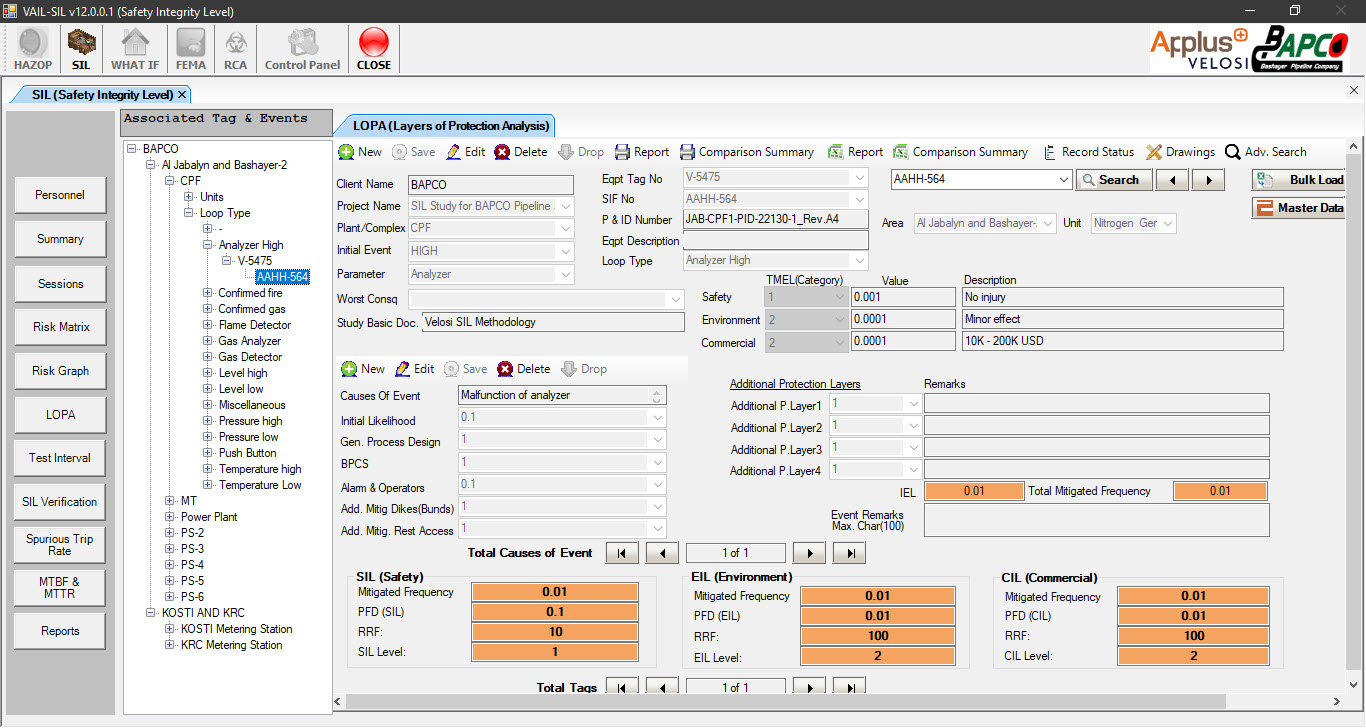Add a New cause of event

point(363,369)
